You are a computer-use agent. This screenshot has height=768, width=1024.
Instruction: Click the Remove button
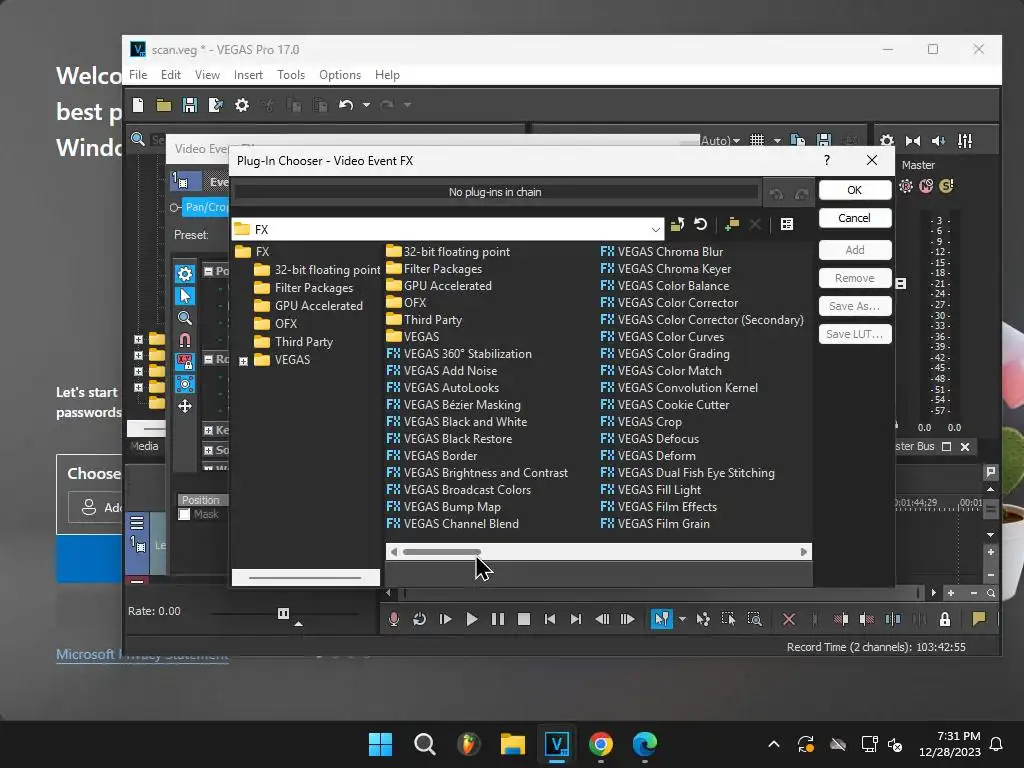[855, 278]
